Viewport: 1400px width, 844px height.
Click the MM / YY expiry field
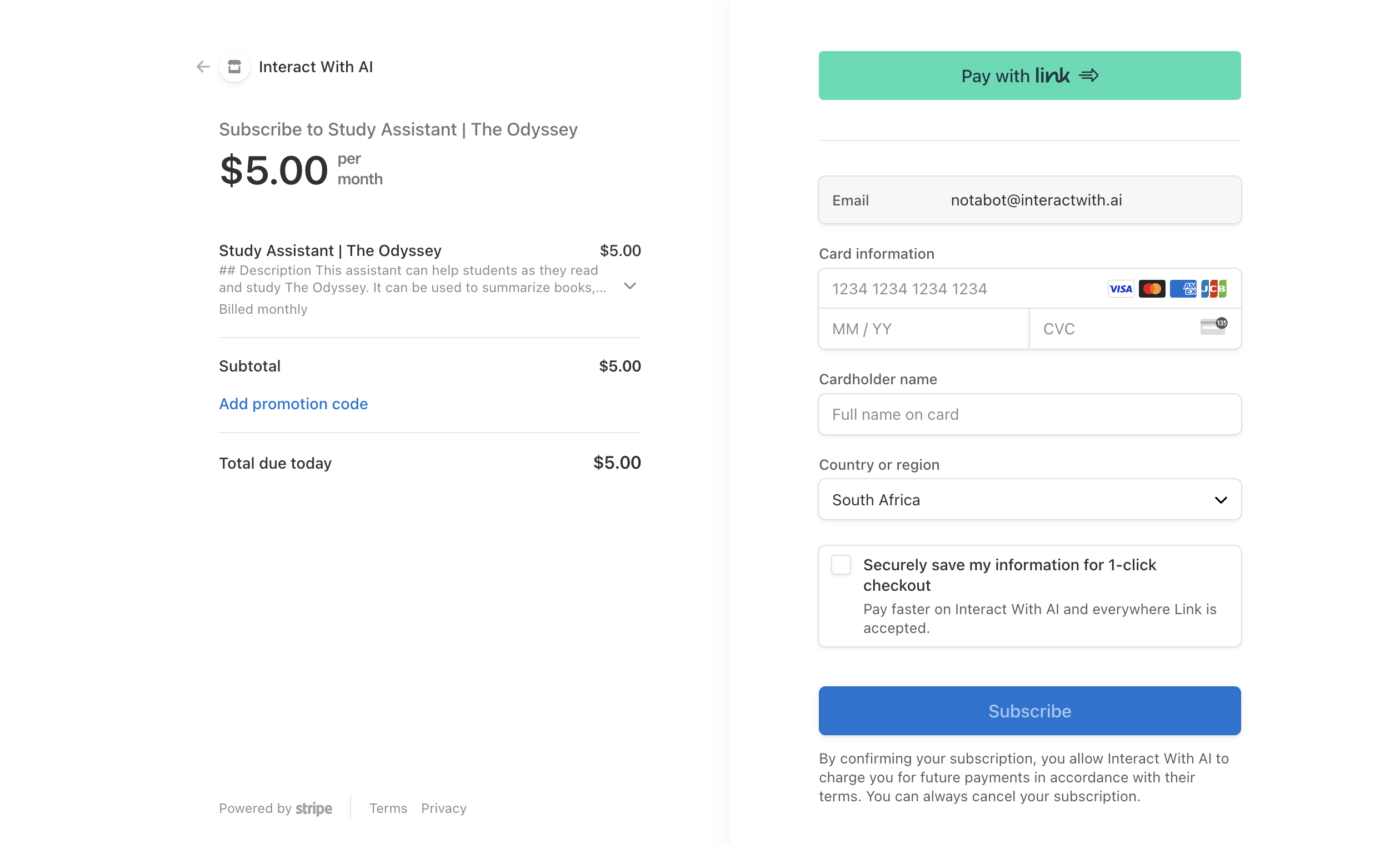coord(923,329)
